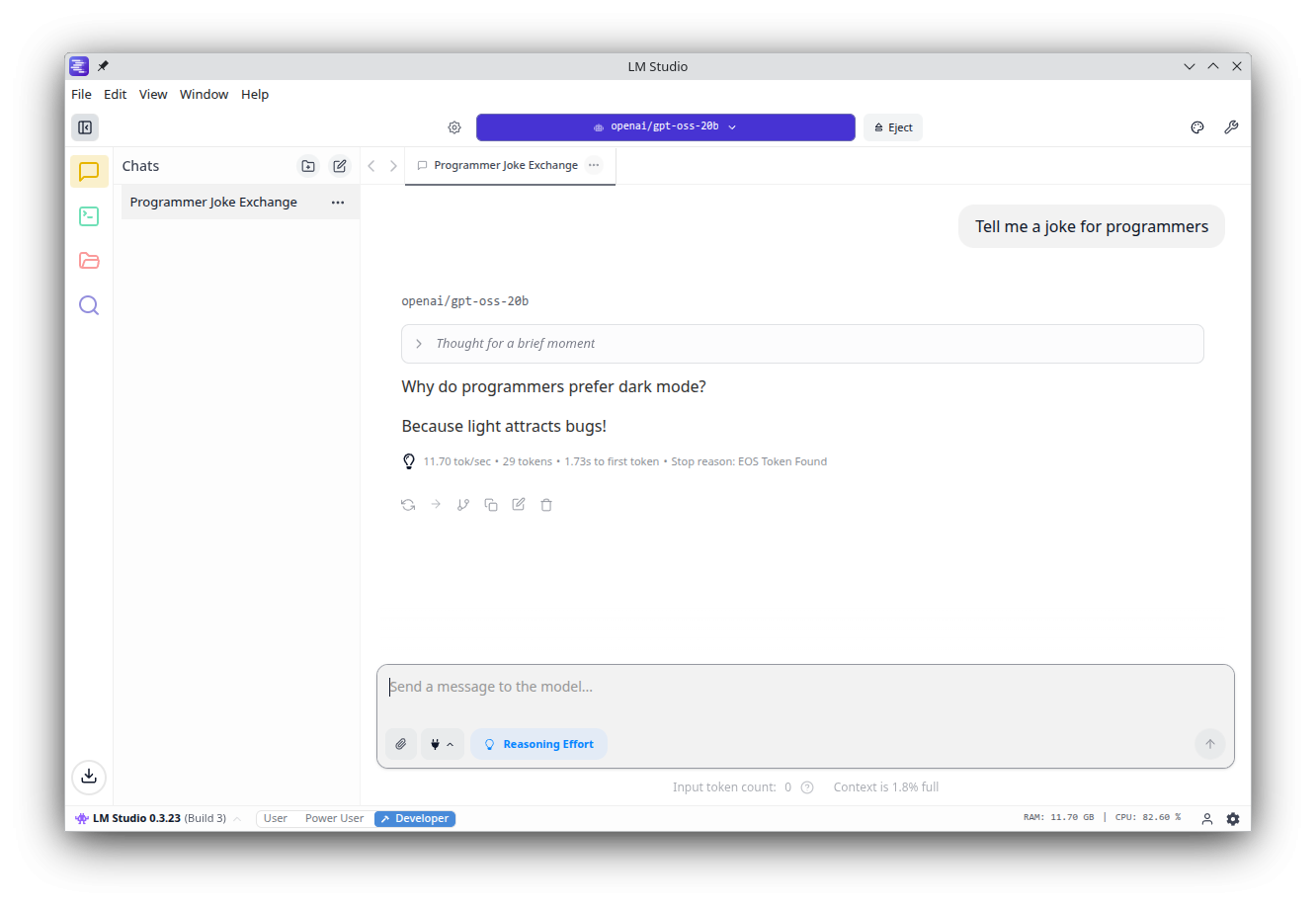
Task: Switch to Power User mode
Action: tap(334, 818)
